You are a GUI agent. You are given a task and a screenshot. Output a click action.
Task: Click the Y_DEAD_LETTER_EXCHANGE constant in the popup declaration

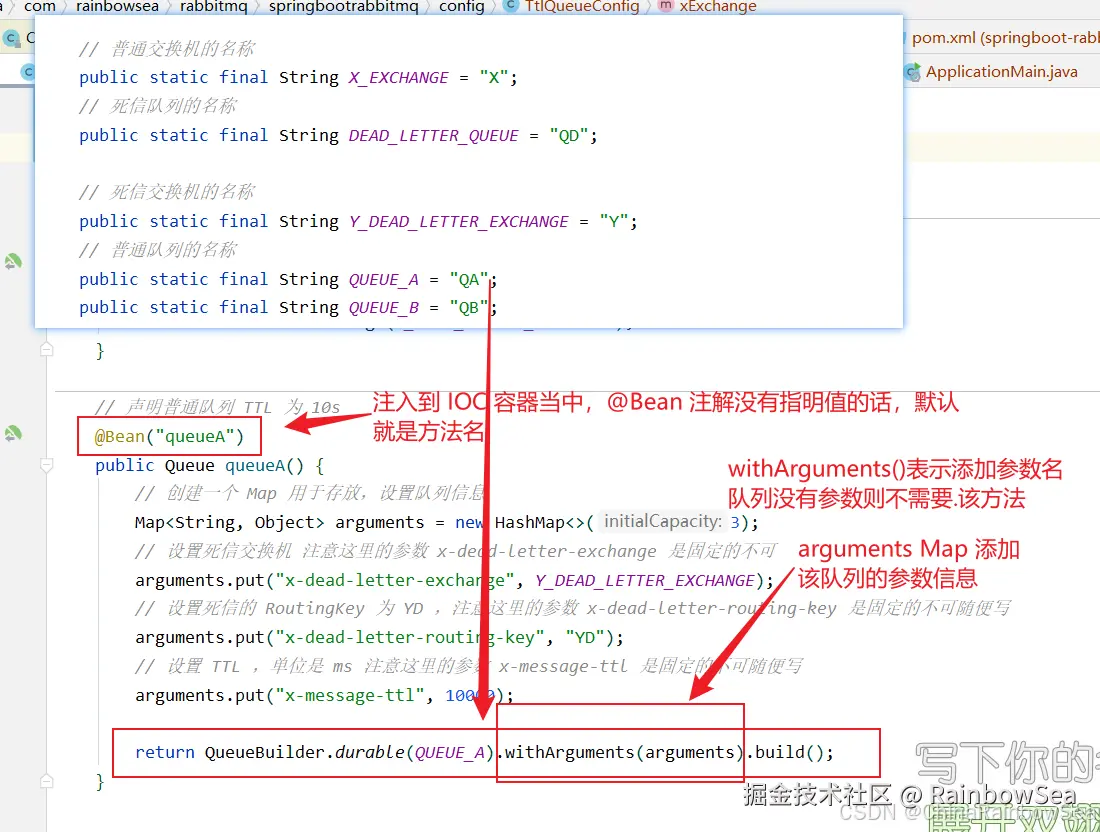(x=459, y=222)
